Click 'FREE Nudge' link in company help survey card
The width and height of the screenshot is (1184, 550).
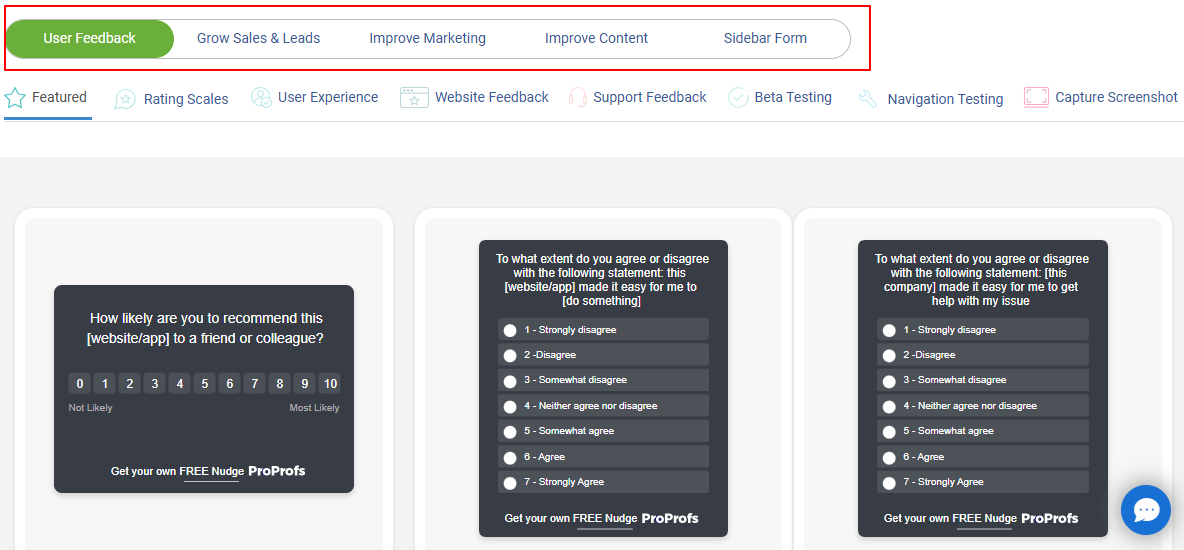tap(985, 518)
